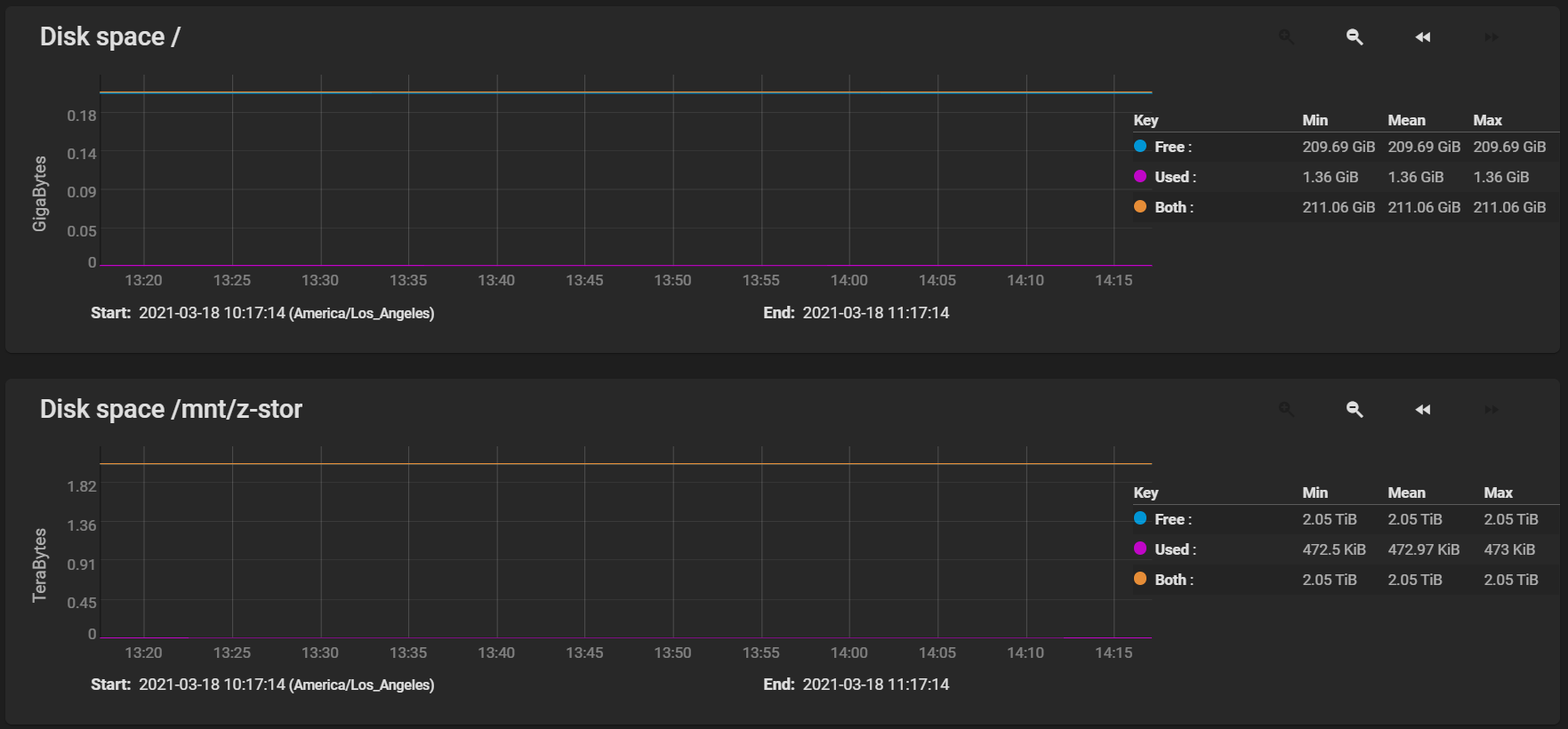Select Used Min value 1.36 GiB
This screenshot has height=729, width=1568.
click(1331, 177)
